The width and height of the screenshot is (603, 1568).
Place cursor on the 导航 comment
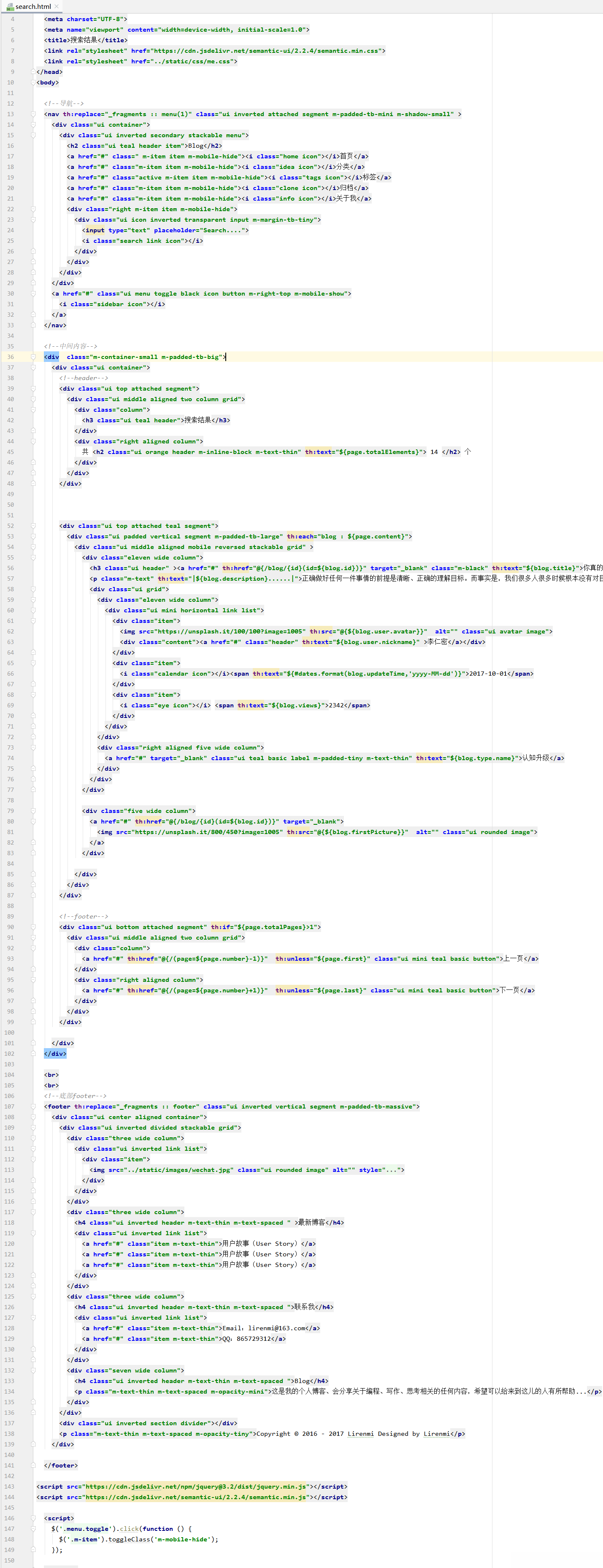(64, 103)
